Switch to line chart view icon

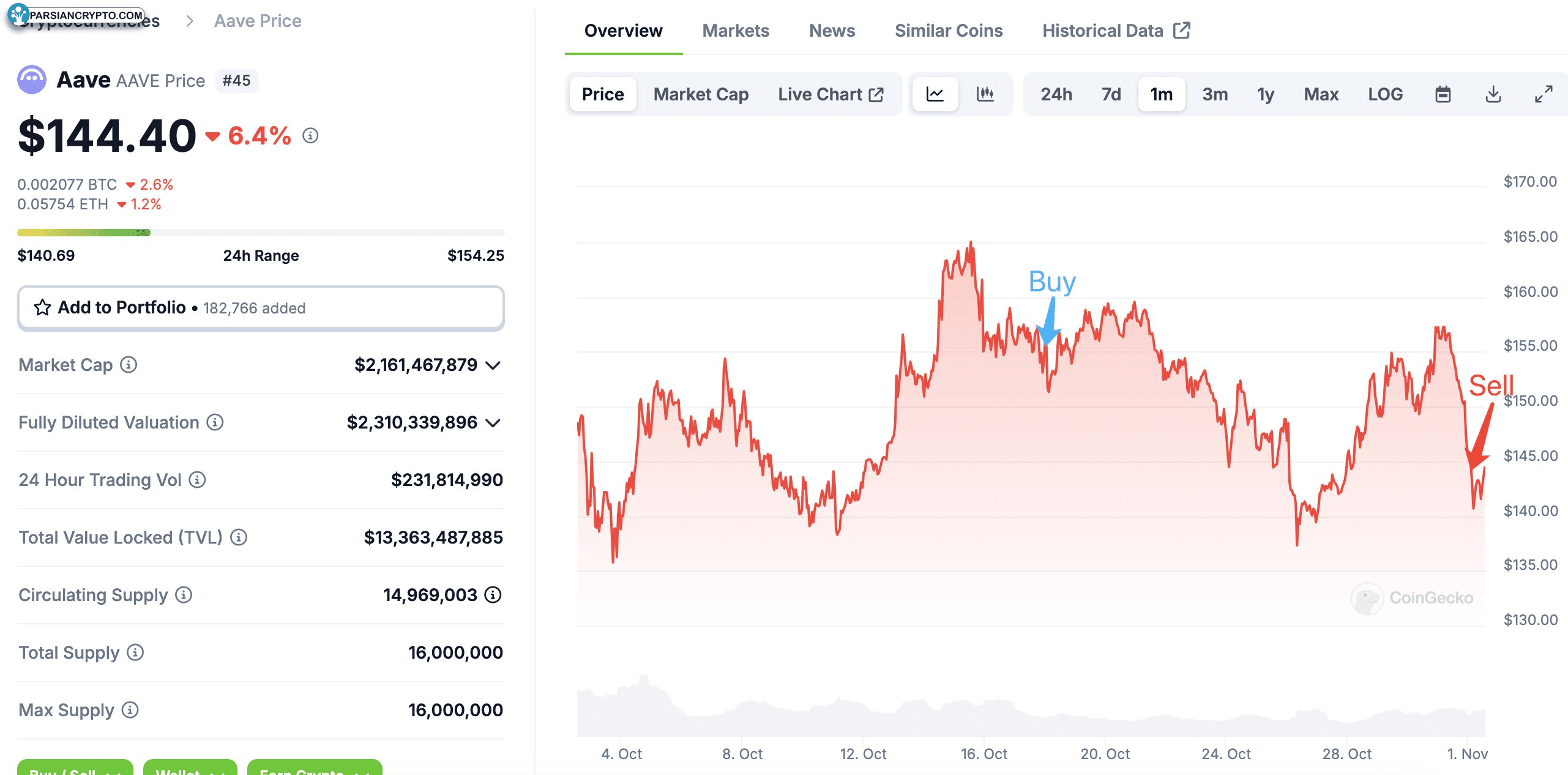tap(935, 94)
